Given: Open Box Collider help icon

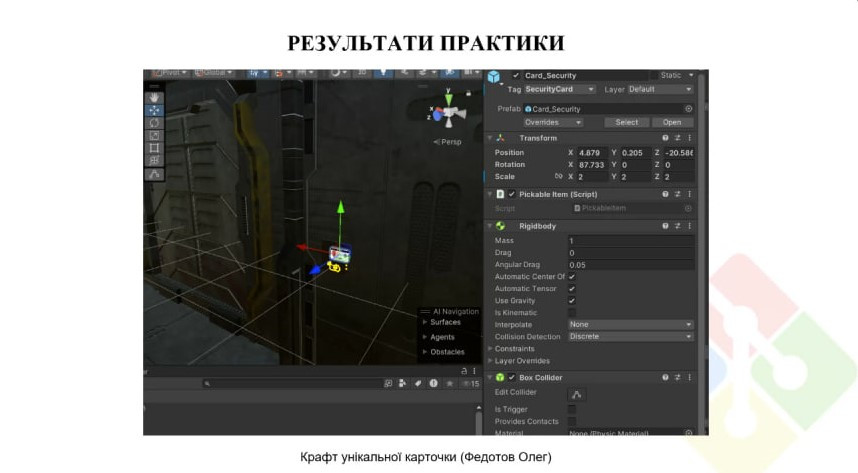Looking at the screenshot, I should tap(665, 377).
